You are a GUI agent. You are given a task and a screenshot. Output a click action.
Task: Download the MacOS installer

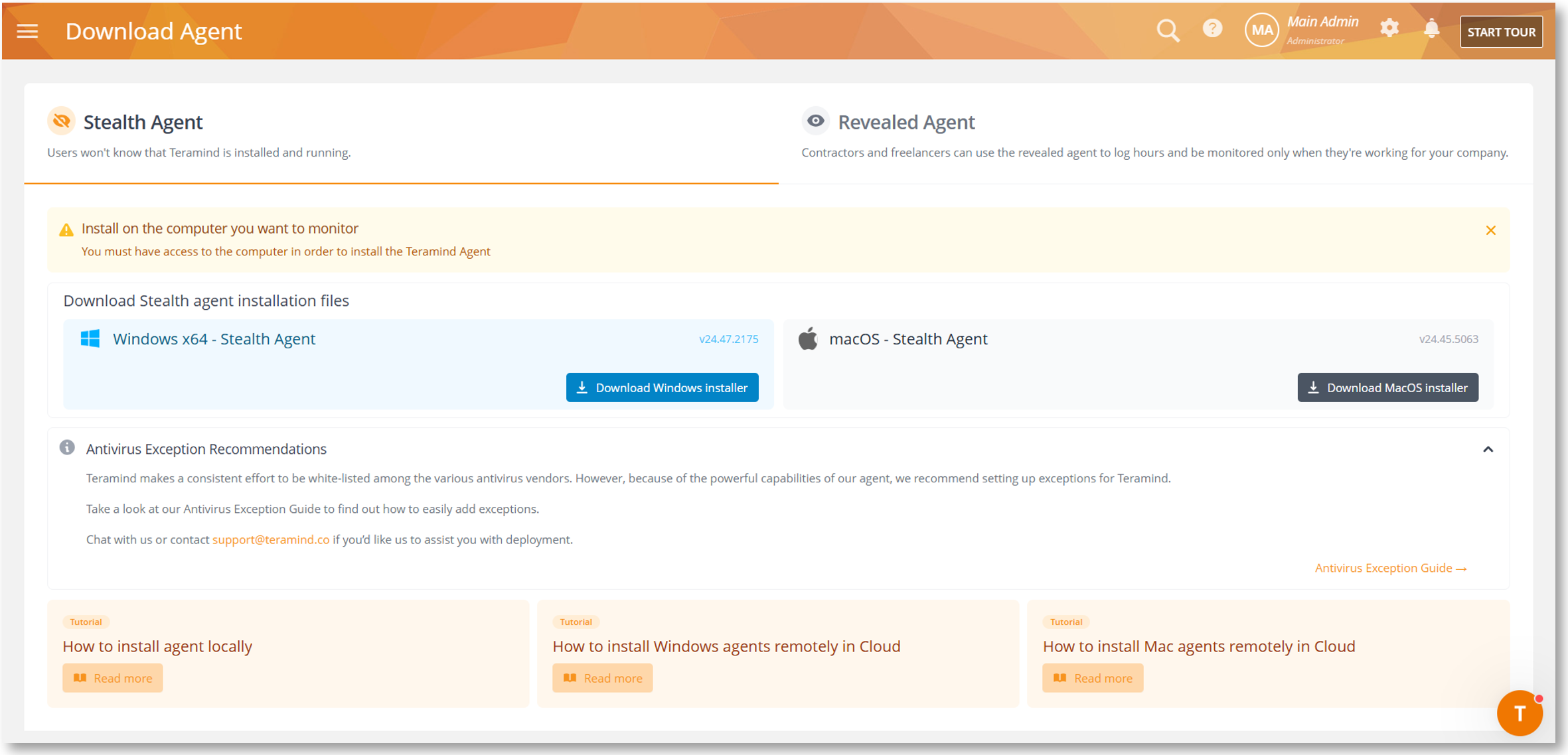click(1387, 387)
